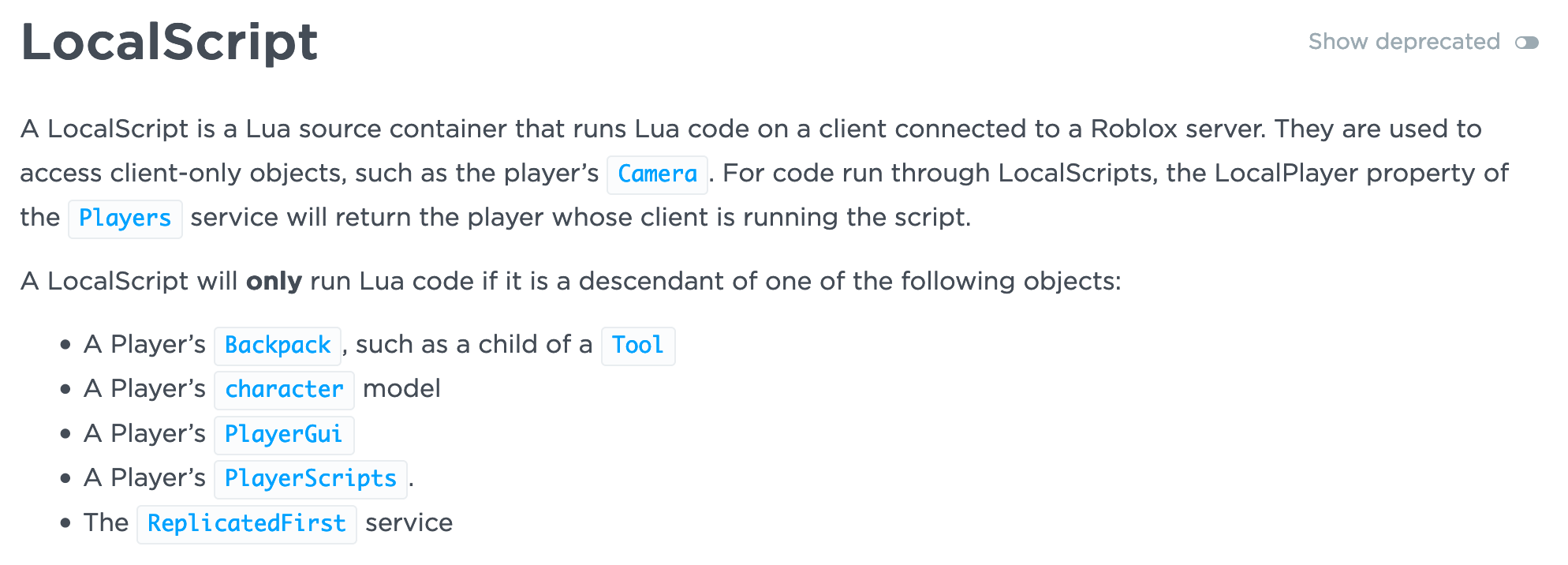Click the bullet before the character item

(65, 389)
